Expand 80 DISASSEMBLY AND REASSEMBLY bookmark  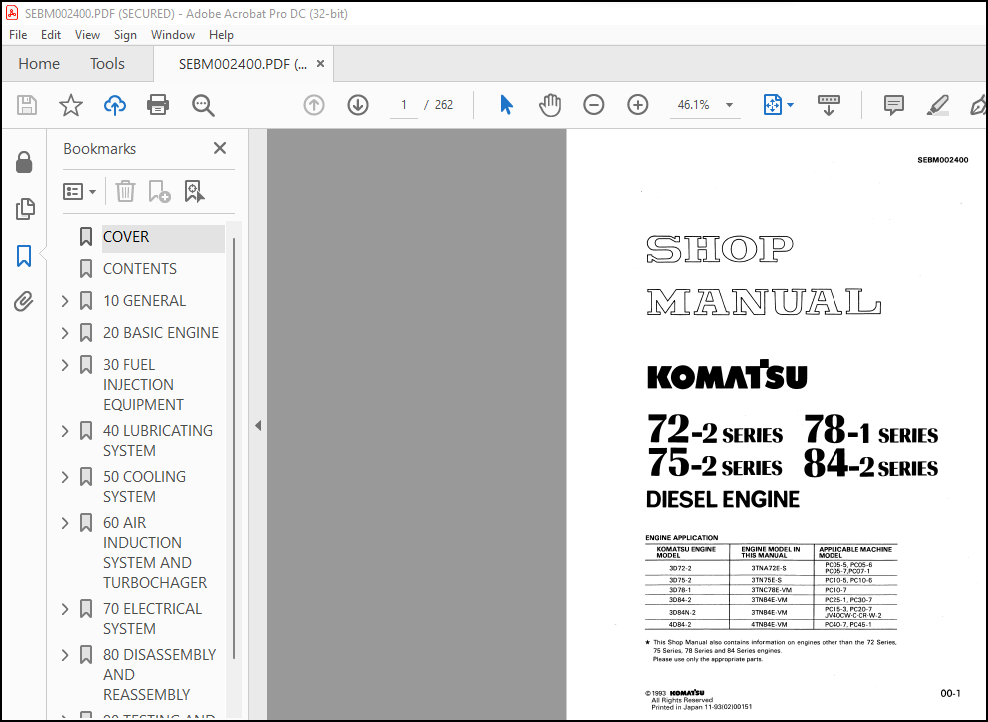coord(65,655)
